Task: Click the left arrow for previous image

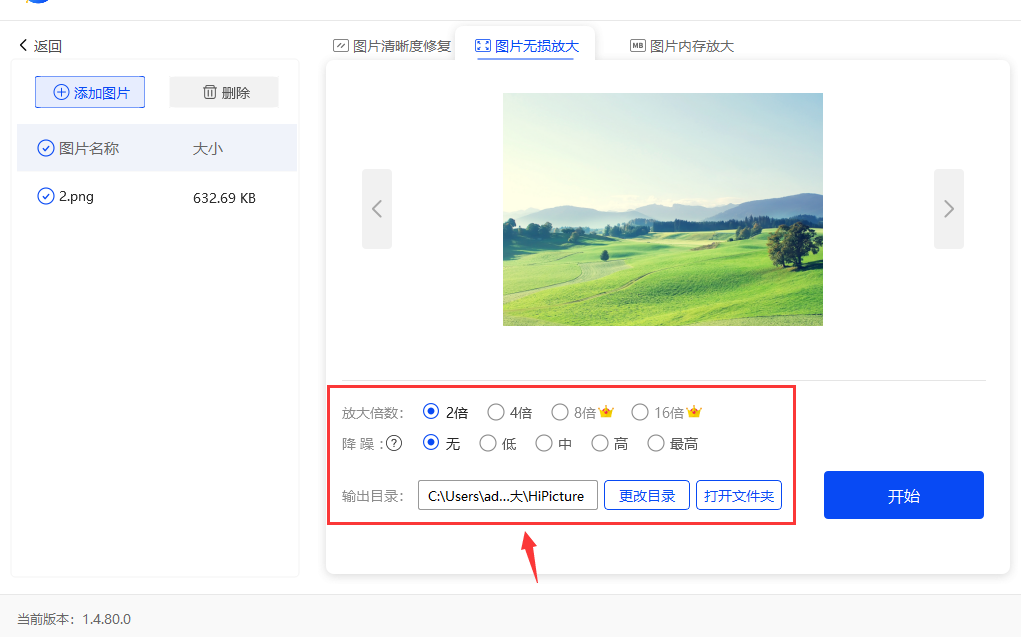Action: point(377,209)
